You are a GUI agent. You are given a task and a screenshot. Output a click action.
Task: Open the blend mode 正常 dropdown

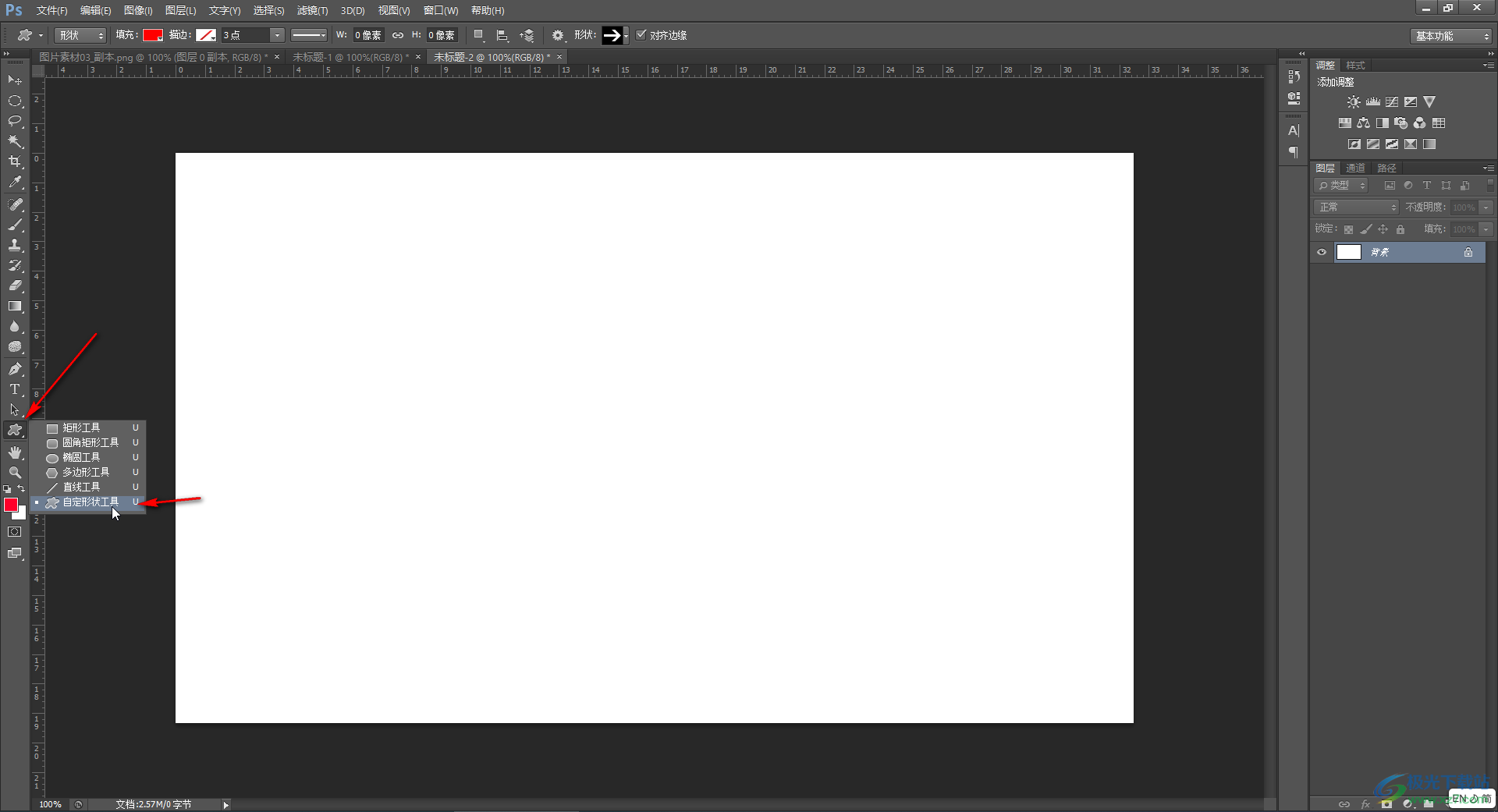(1357, 207)
